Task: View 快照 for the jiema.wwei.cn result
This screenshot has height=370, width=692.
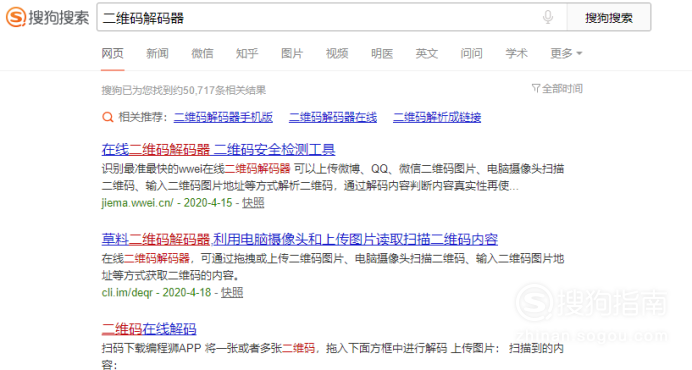Action: (253, 203)
